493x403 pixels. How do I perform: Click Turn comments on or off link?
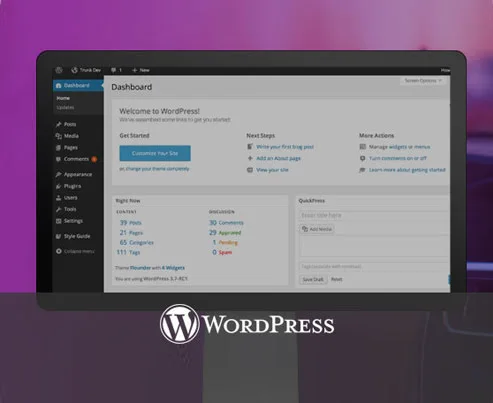pos(397,158)
